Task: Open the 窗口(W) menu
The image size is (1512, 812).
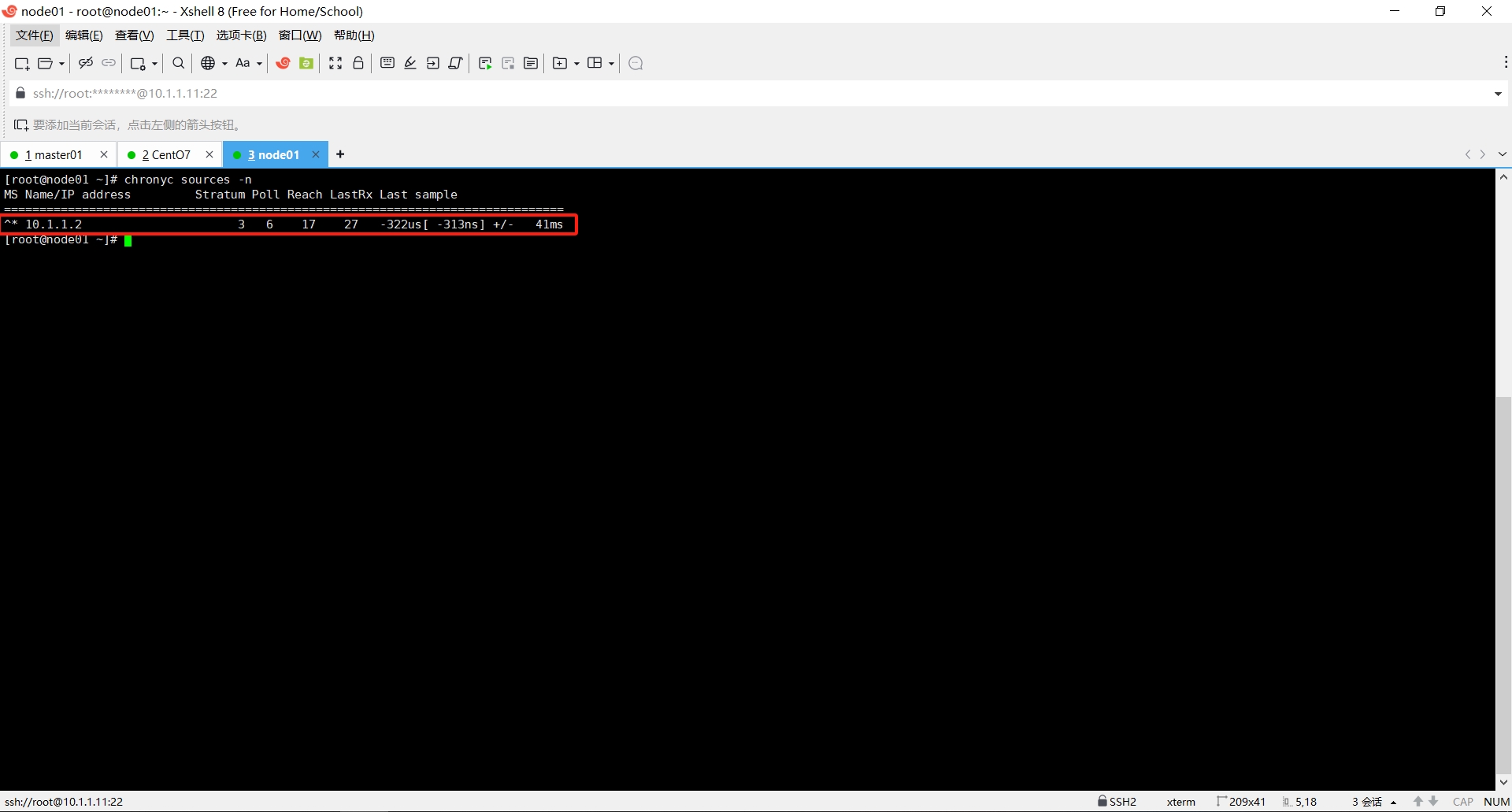Action: click(300, 35)
